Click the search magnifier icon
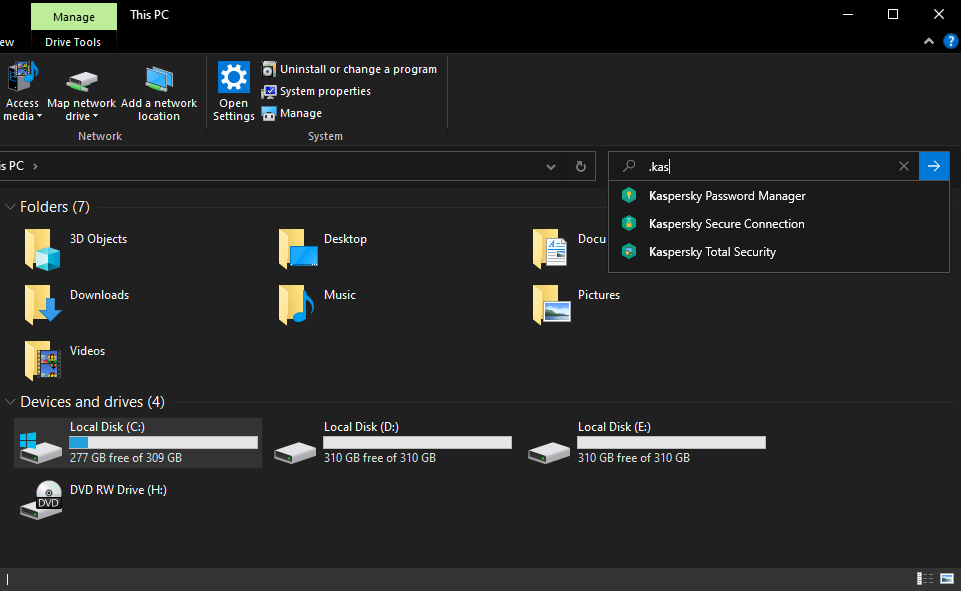 coord(629,166)
